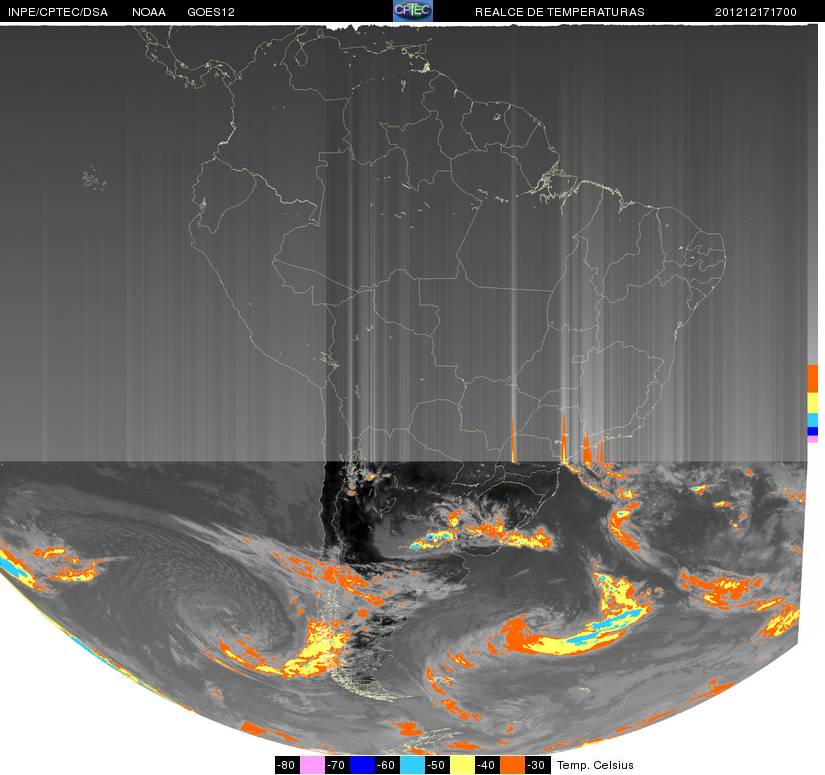Click the -40 legend label
This screenshot has height=775, width=825.
pyautogui.click(x=488, y=765)
